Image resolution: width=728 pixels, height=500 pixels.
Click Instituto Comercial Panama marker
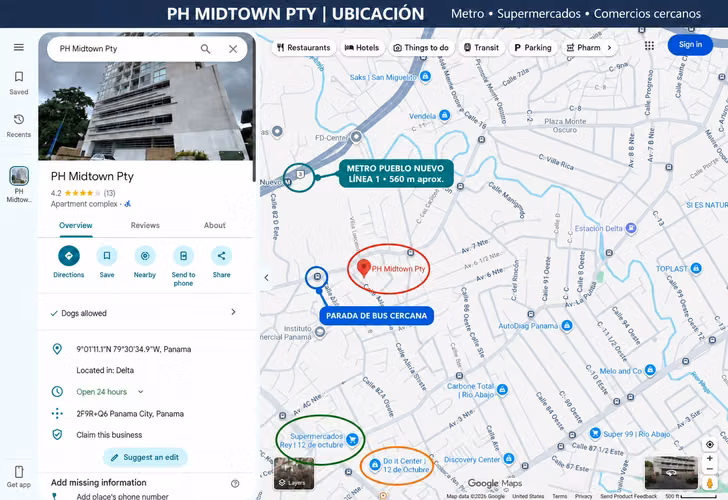[319, 331]
